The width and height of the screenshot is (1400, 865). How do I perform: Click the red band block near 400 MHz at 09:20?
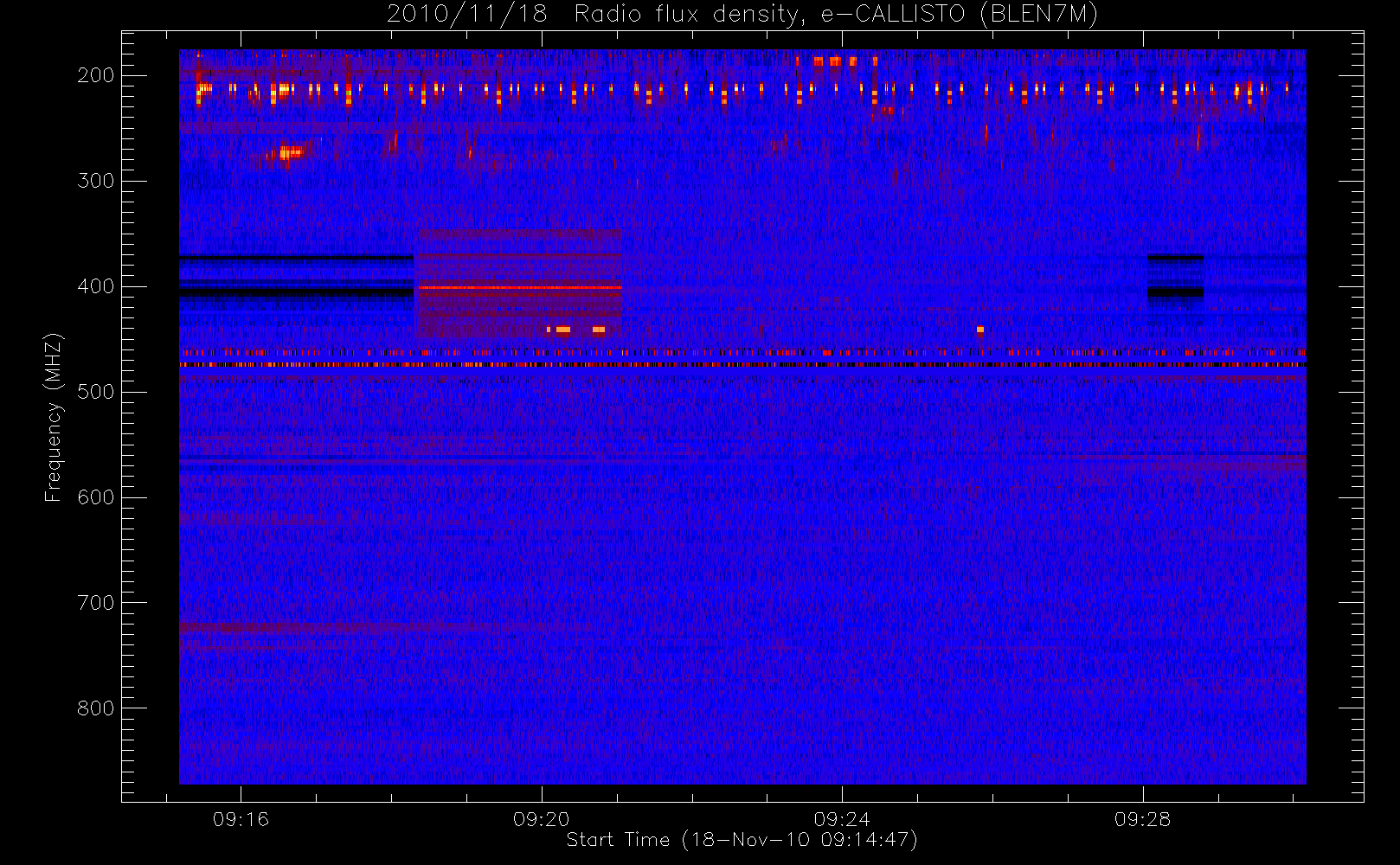pyautogui.click(x=519, y=284)
